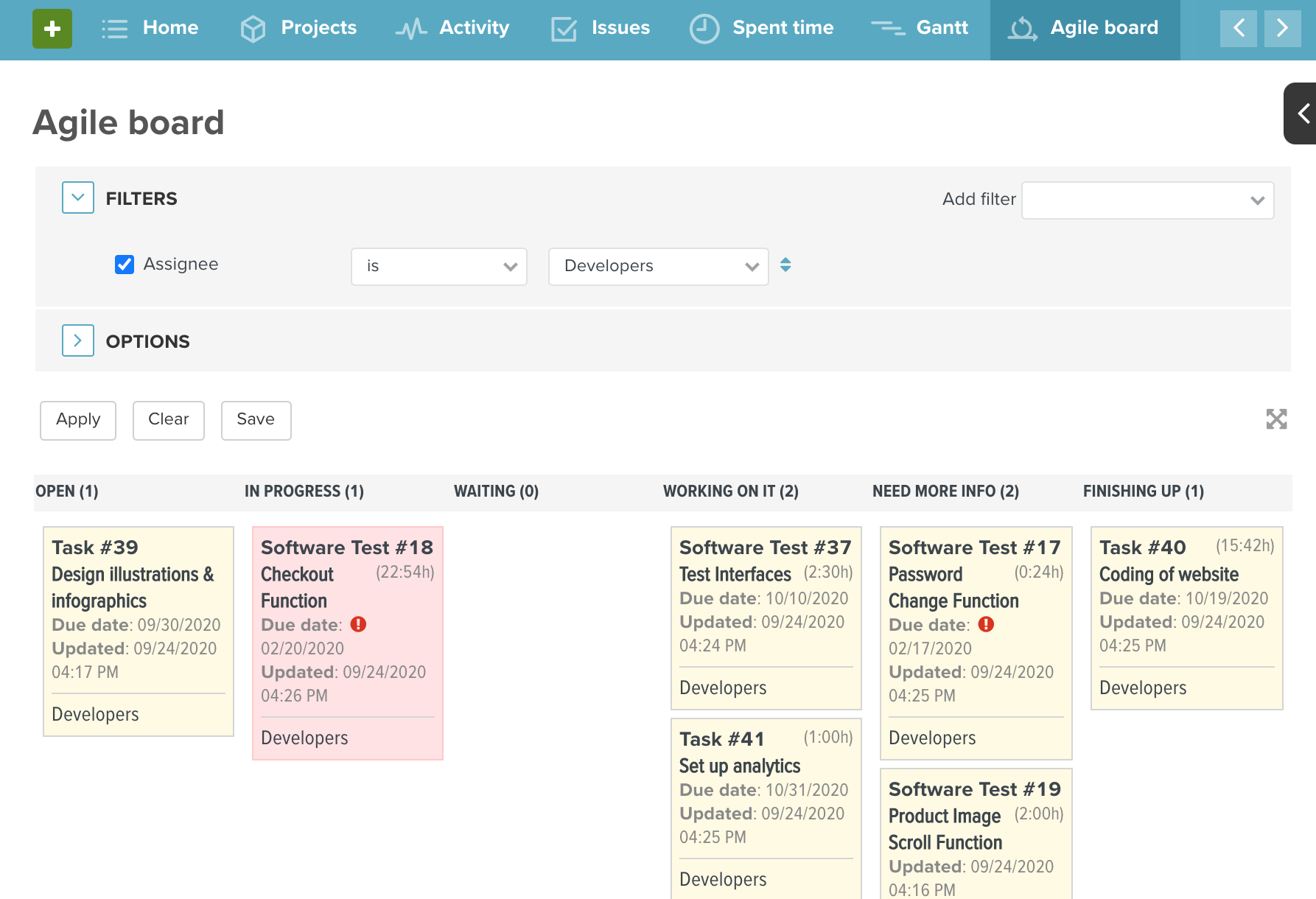Open Software Test #17 card link
Viewport: 1316px width, 899px height.
[x=975, y=548]
